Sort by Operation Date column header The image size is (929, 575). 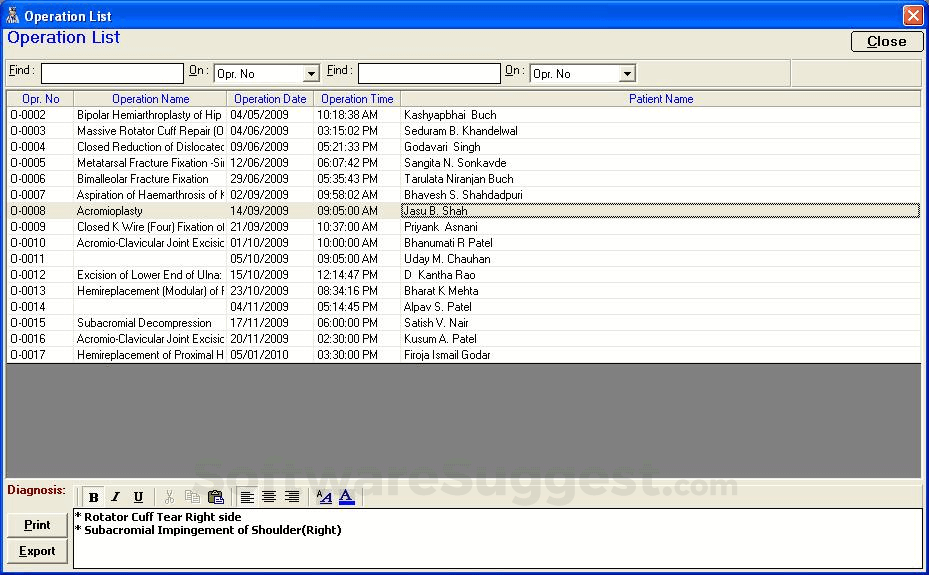(270, 99)
